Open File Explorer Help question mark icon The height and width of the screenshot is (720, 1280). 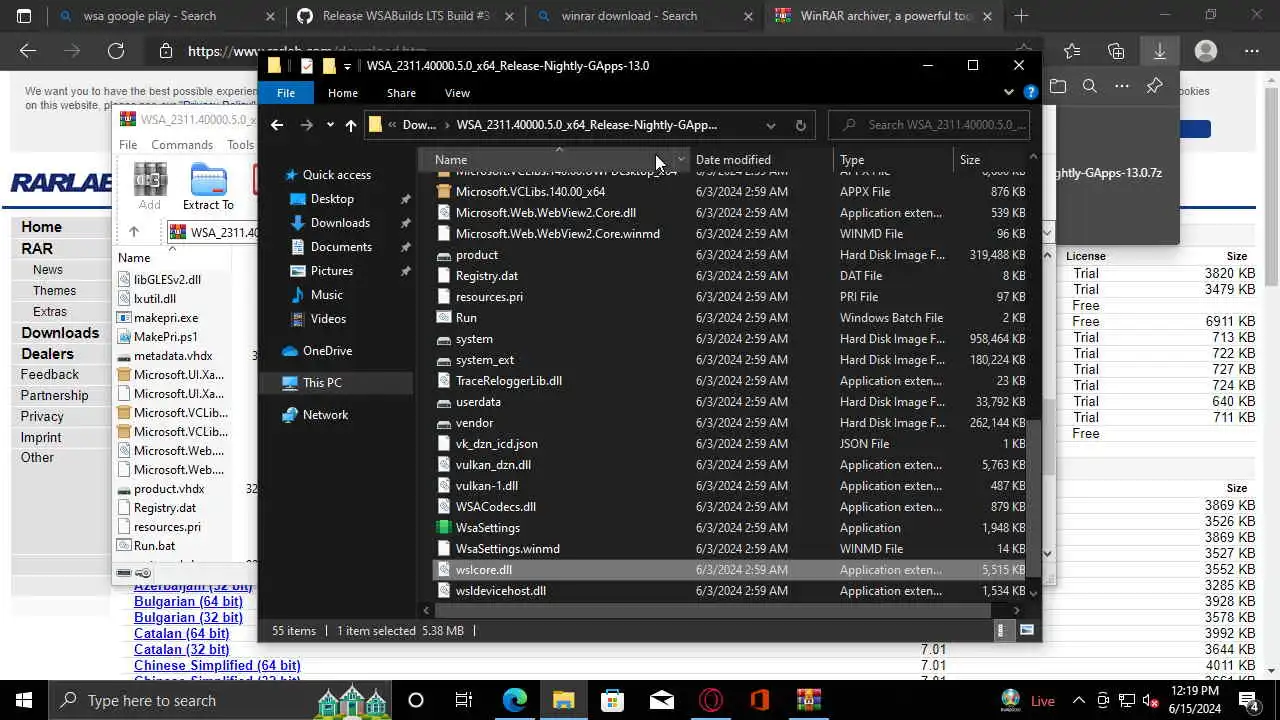coord(1031,92)
